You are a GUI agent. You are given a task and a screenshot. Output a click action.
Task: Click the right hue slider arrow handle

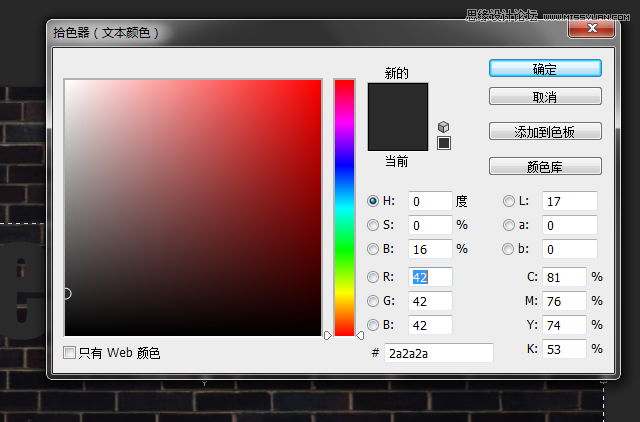pyautogui.click(x=360, y=335)
